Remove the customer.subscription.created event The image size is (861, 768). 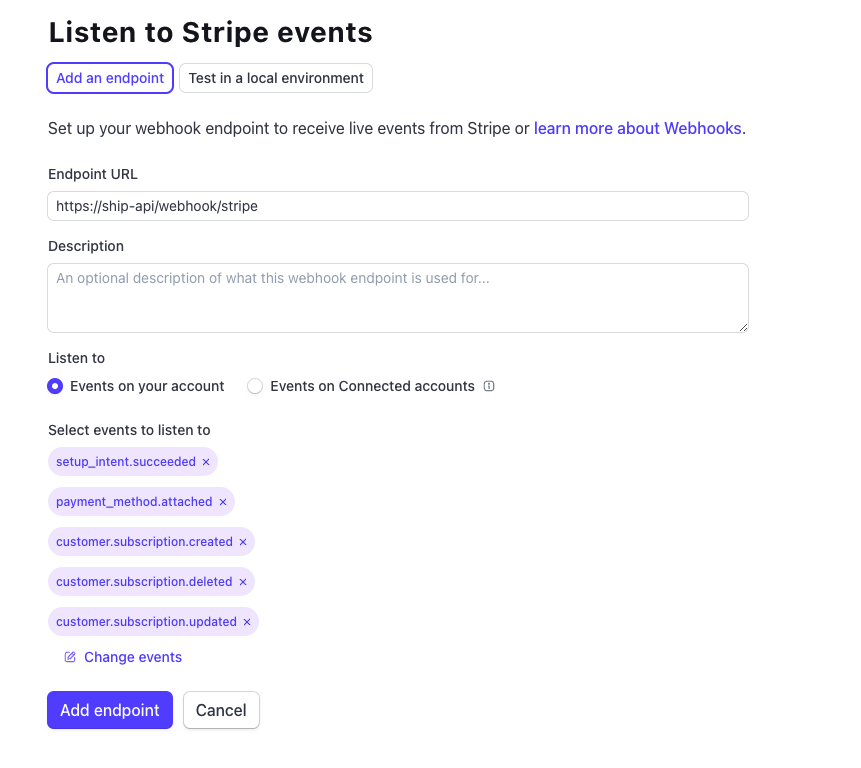[242, 542]
